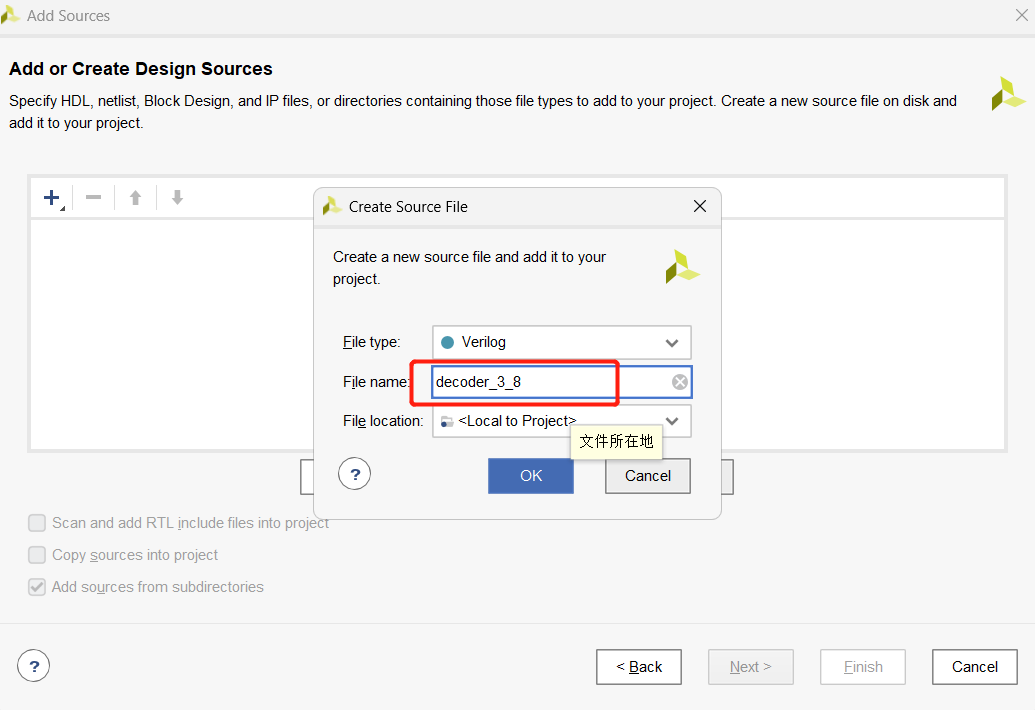Toggle Scan and add RTL include files
Viewport: 1035px width, 710px height.
point(37,523)
